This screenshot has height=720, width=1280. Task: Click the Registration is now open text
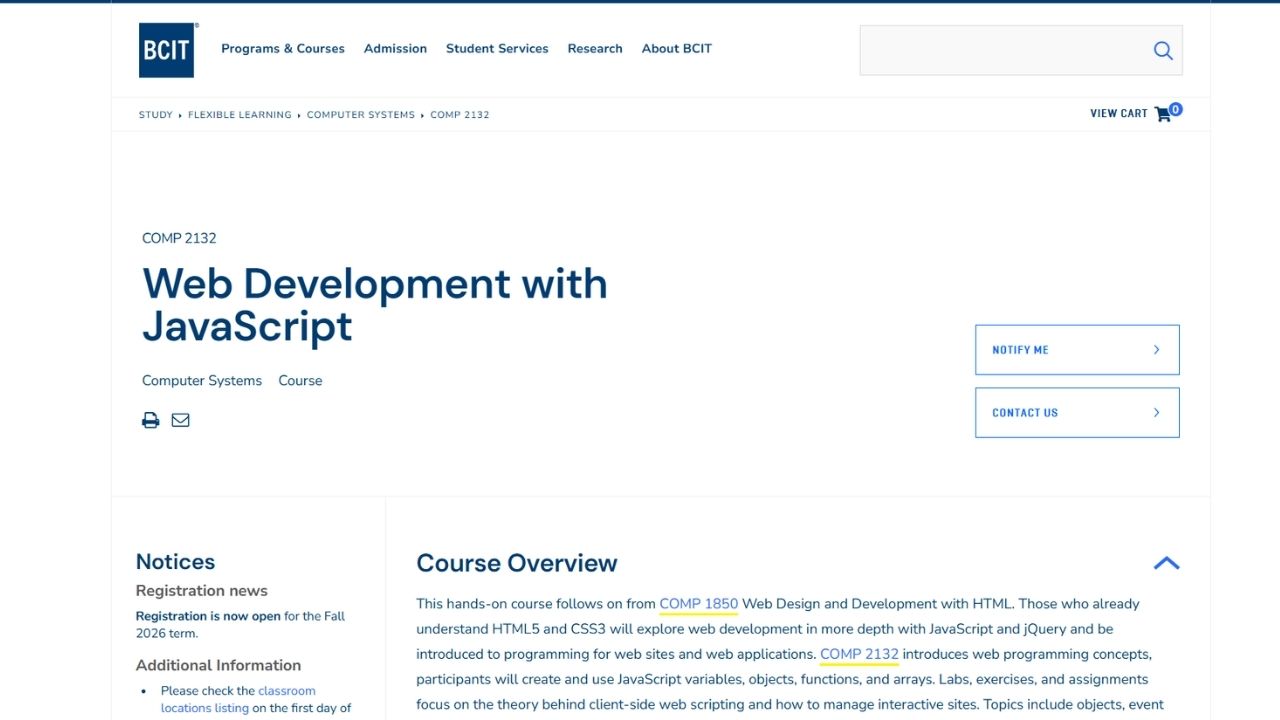tap(208, 616)
